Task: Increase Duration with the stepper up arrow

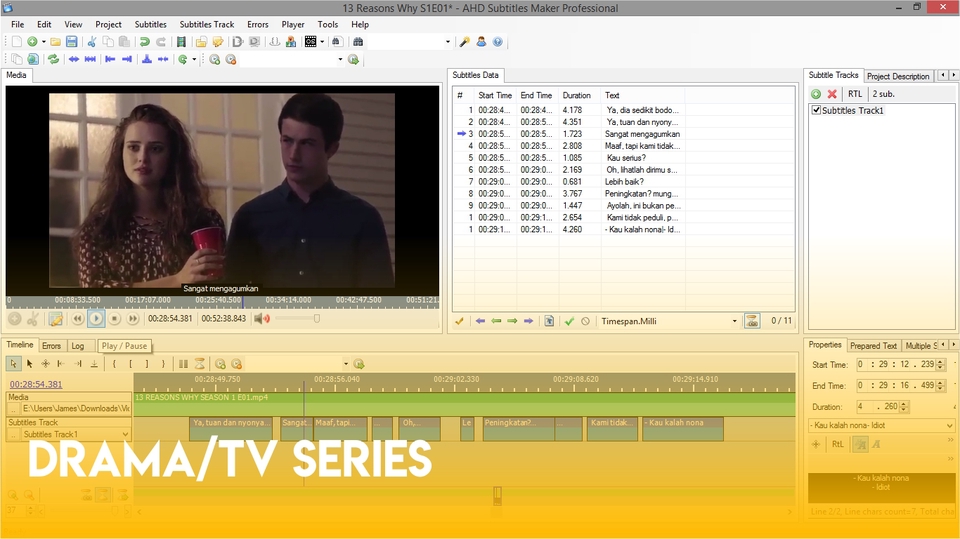Action: [904, 404]
